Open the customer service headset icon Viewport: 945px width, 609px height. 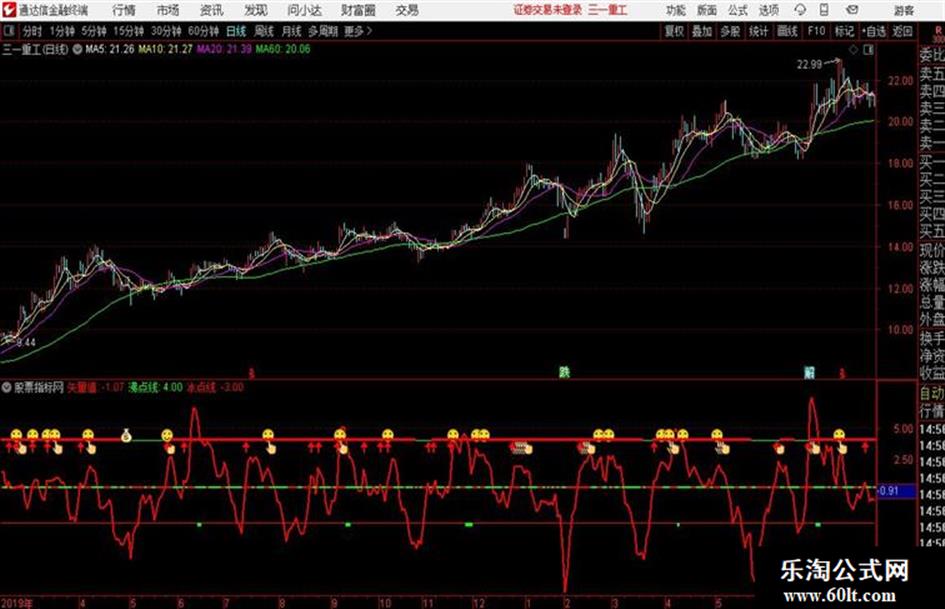click(x=800, y=10)
